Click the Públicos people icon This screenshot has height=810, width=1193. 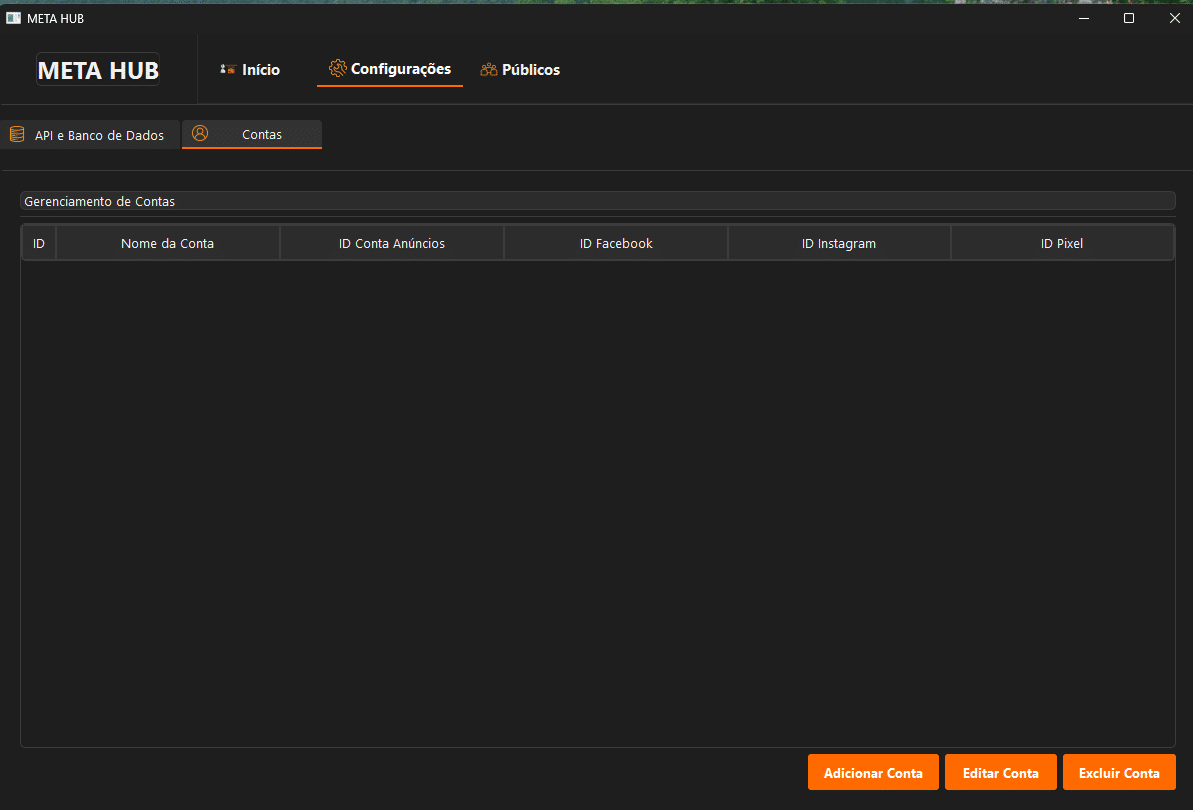[488, 69]
